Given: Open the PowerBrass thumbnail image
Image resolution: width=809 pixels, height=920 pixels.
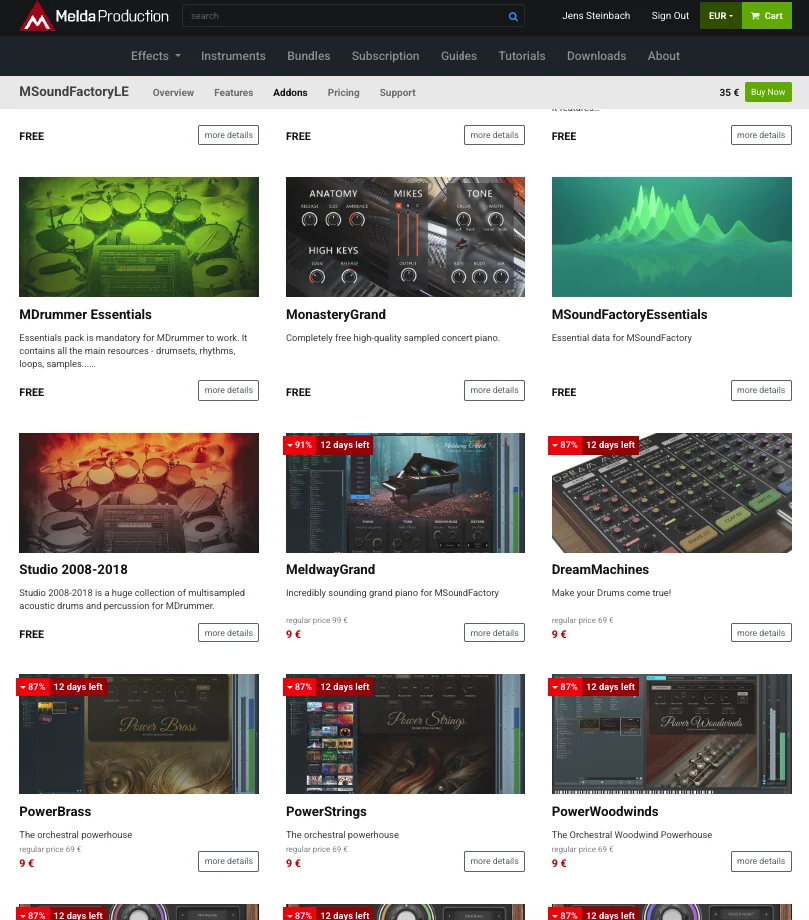Looking at the screenshot, I should tap(139, 734).
